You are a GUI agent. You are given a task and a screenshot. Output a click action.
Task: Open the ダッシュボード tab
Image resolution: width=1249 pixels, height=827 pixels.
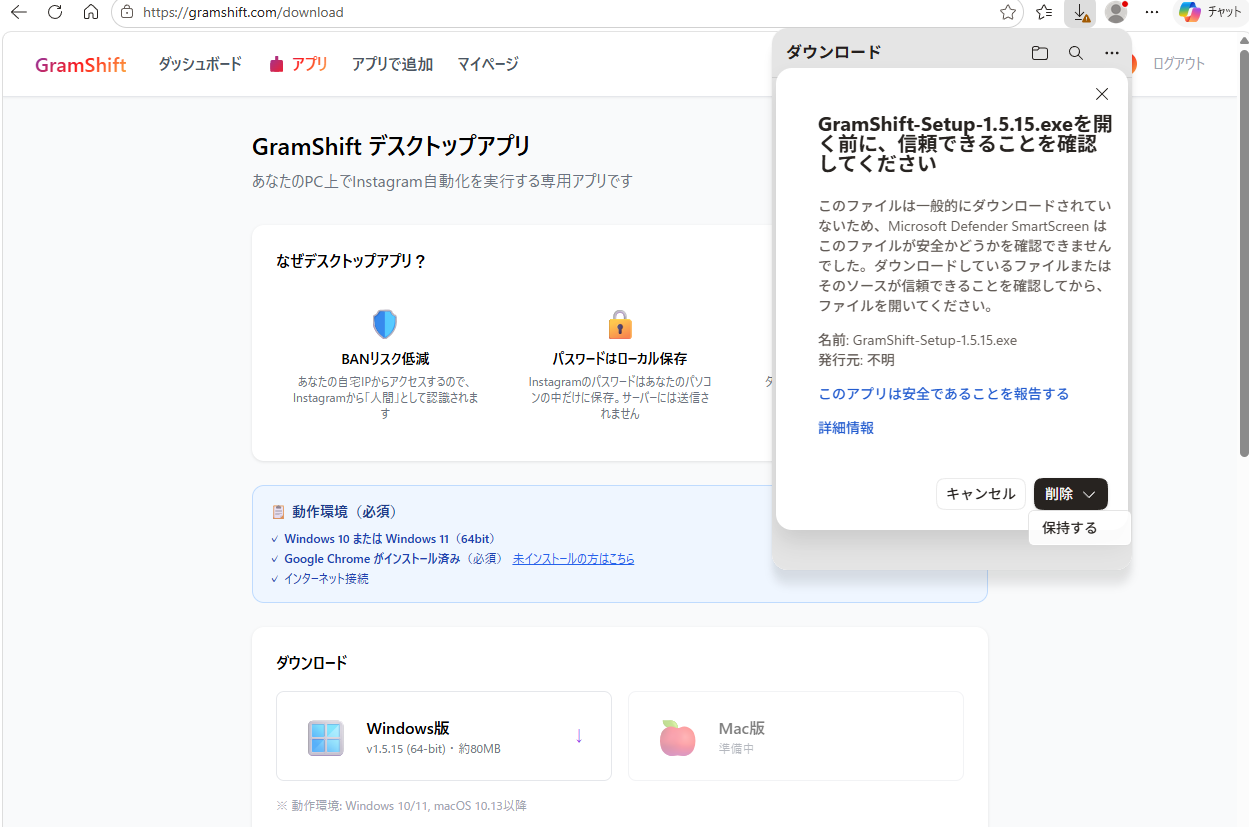[200, 64]
